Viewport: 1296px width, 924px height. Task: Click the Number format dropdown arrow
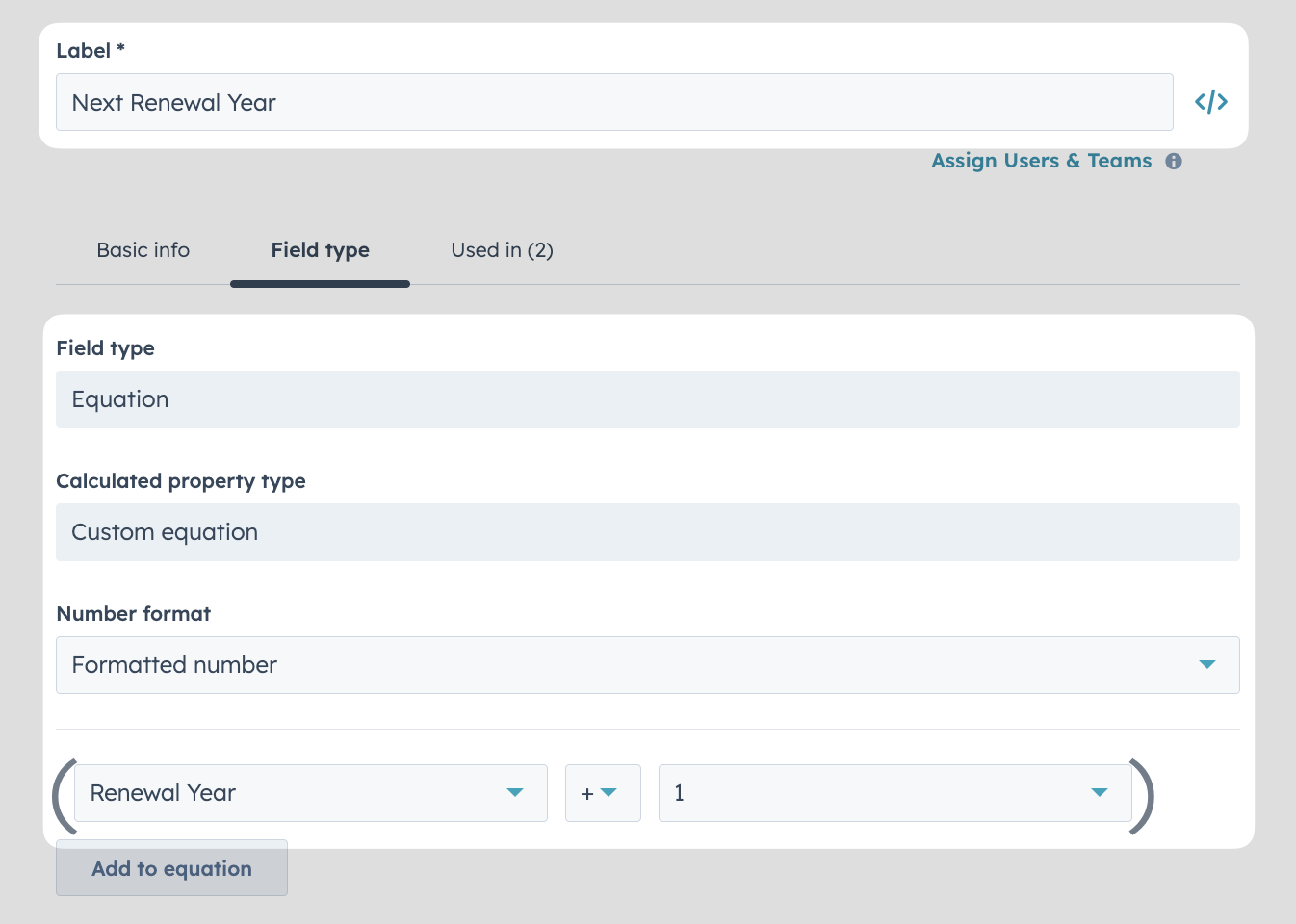coord(1206,665)
